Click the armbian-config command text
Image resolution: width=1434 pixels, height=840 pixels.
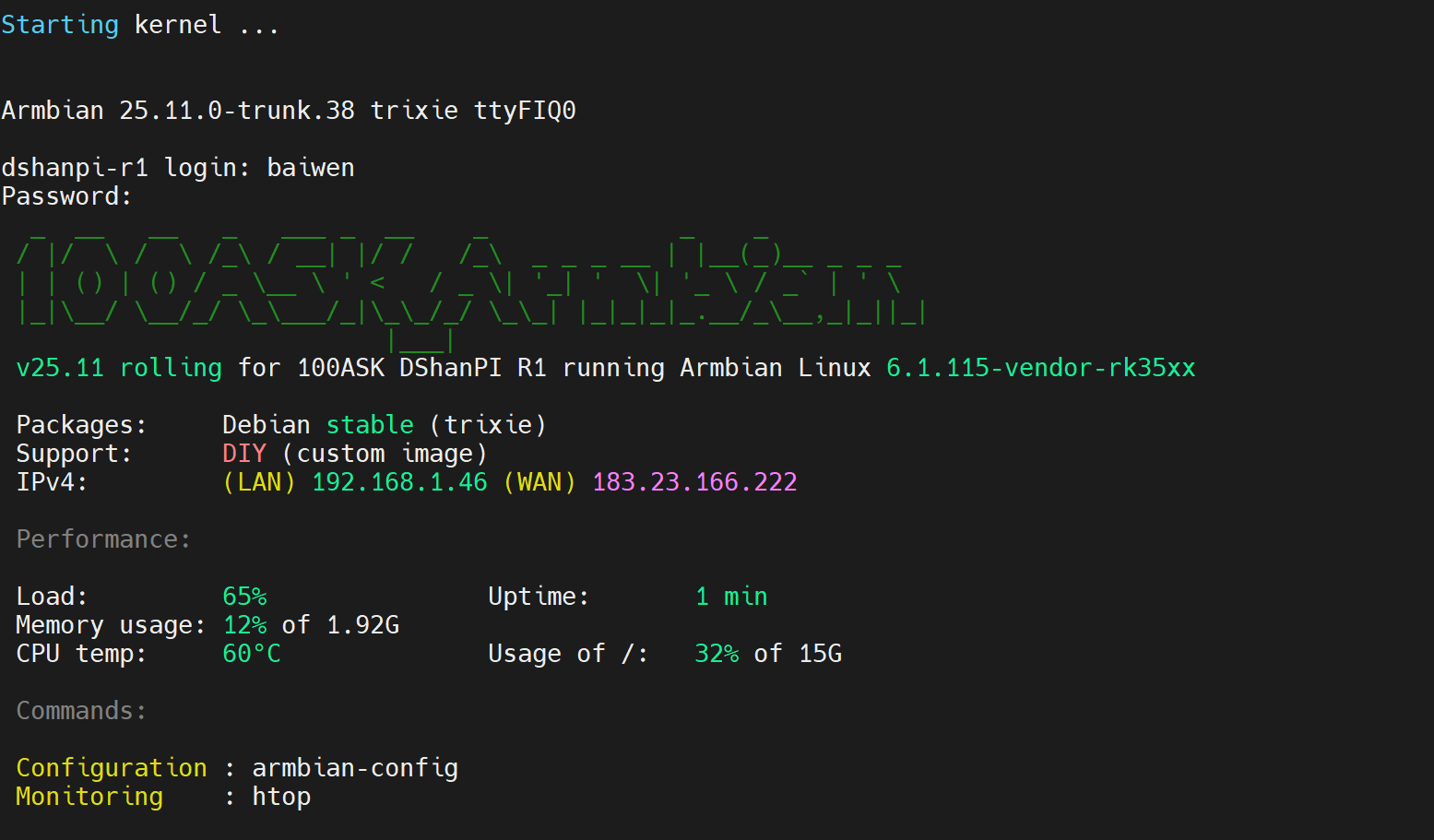point(355,768)
